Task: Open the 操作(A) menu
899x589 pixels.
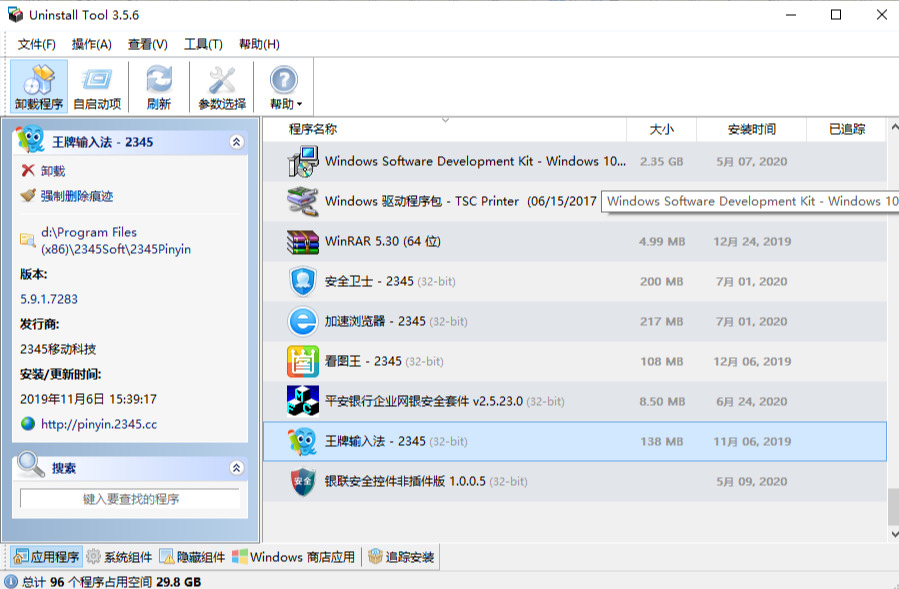Action: coord(92,44)
